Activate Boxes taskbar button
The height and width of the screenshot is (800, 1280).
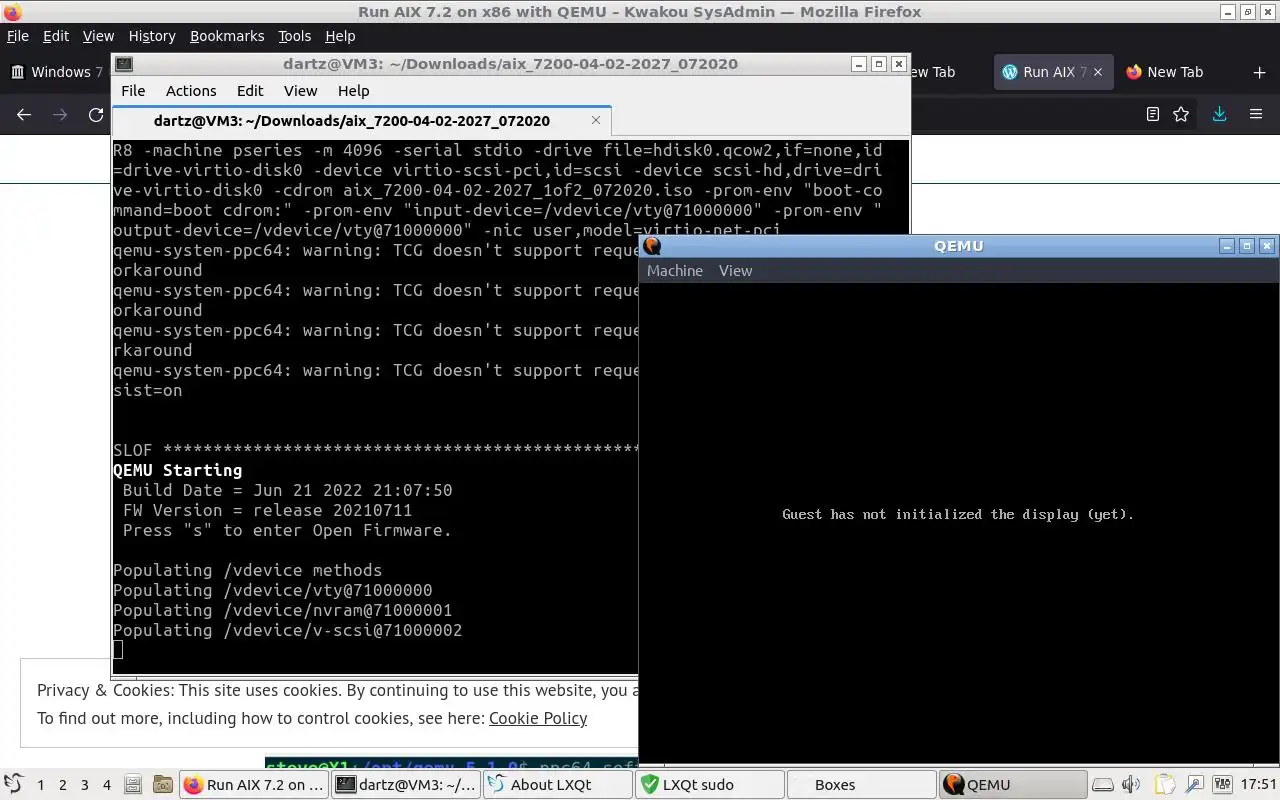pyautogui.click(x=862, y=785)
